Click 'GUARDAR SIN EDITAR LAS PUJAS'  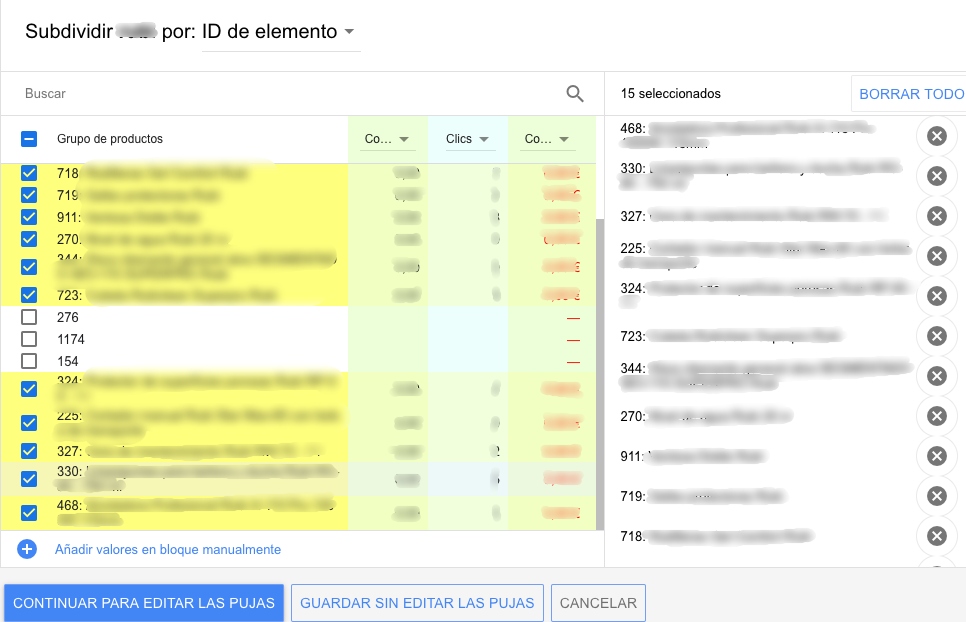[417, 603]
